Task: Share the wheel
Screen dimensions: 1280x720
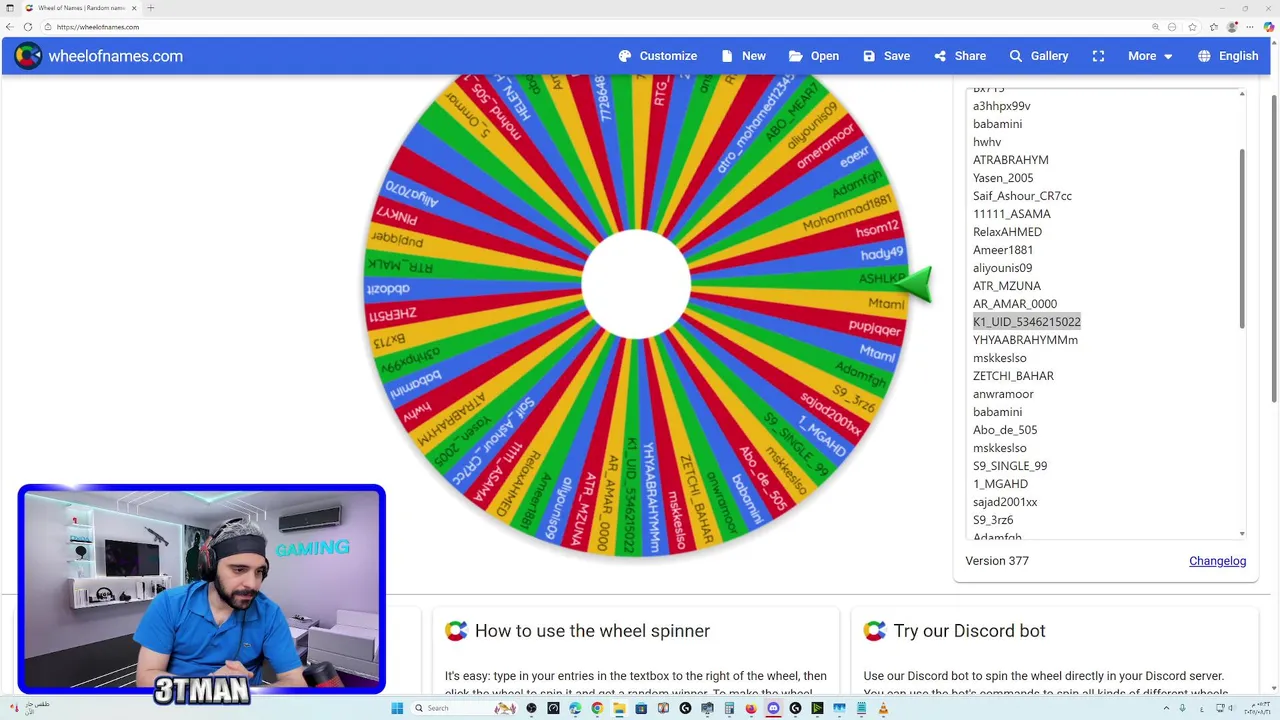Action: [960, 56]
